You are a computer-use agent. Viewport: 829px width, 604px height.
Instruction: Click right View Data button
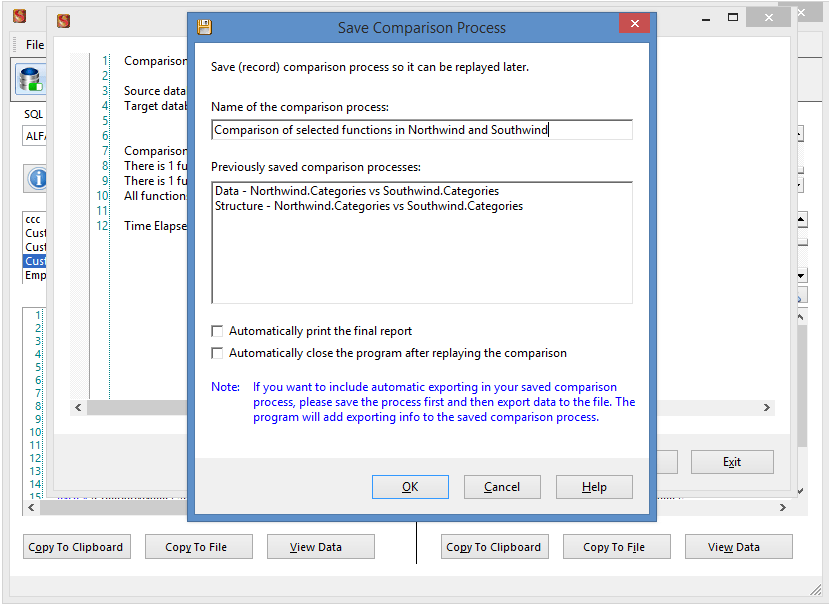click(x=739, y=547)
